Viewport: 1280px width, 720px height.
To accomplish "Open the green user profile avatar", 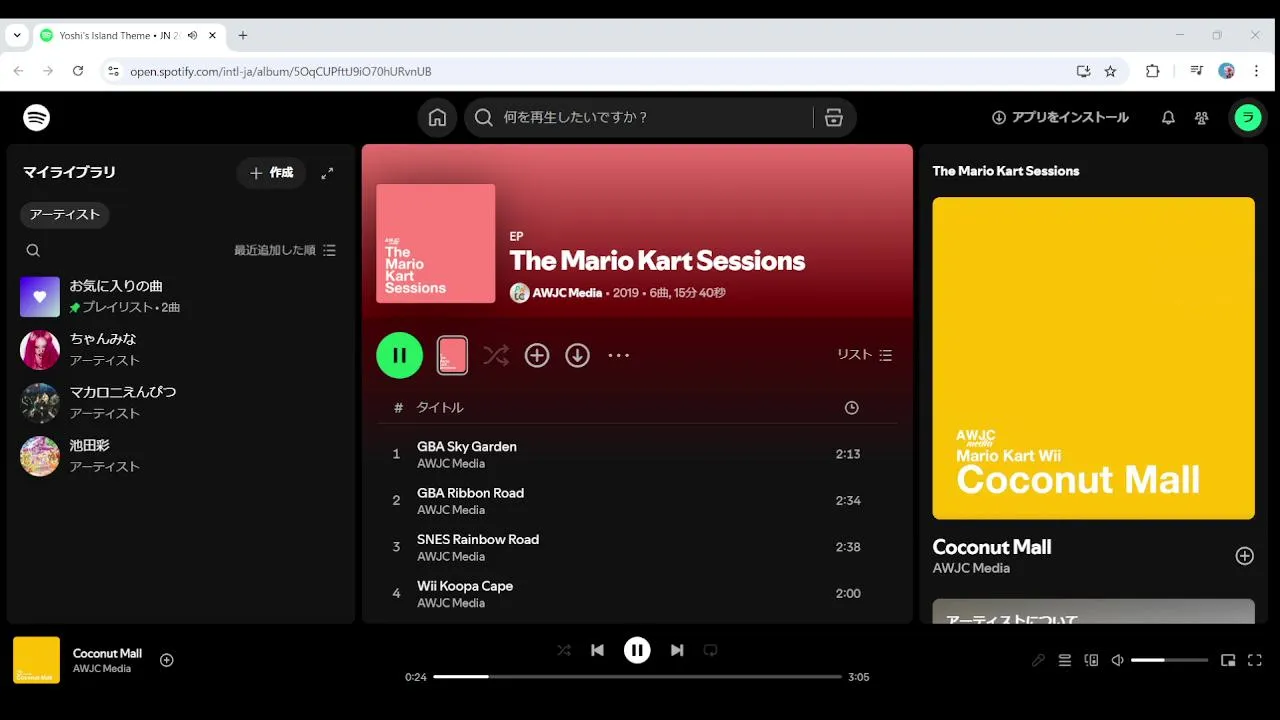I will pyautogui.click(x=1247, y=118).
